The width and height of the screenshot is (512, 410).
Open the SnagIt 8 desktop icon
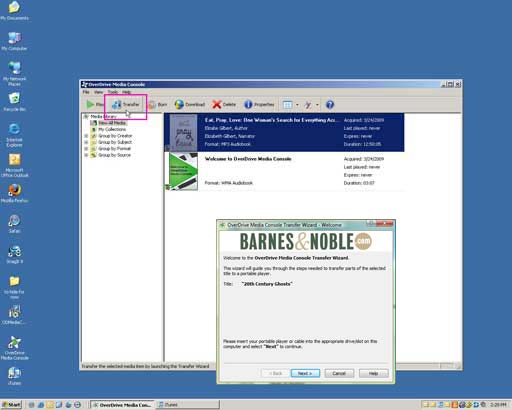coord(14,254)
